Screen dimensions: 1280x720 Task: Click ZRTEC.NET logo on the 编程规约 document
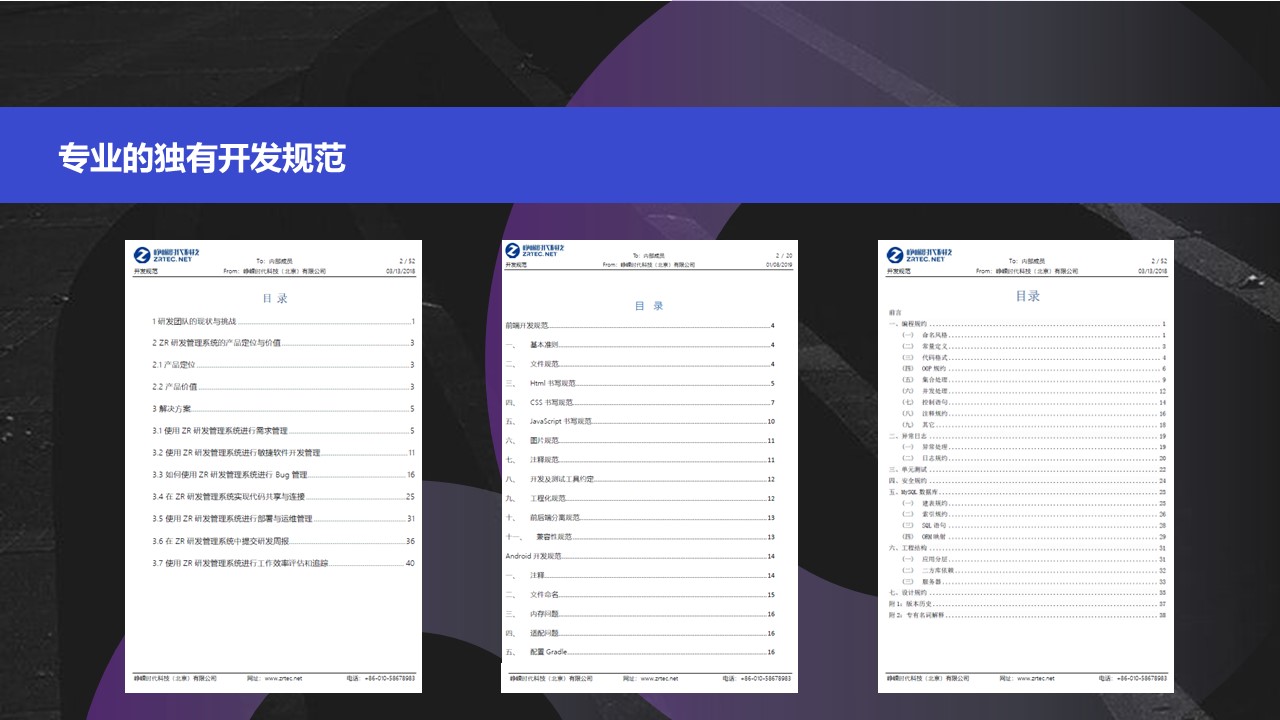[x=920, y=253]
